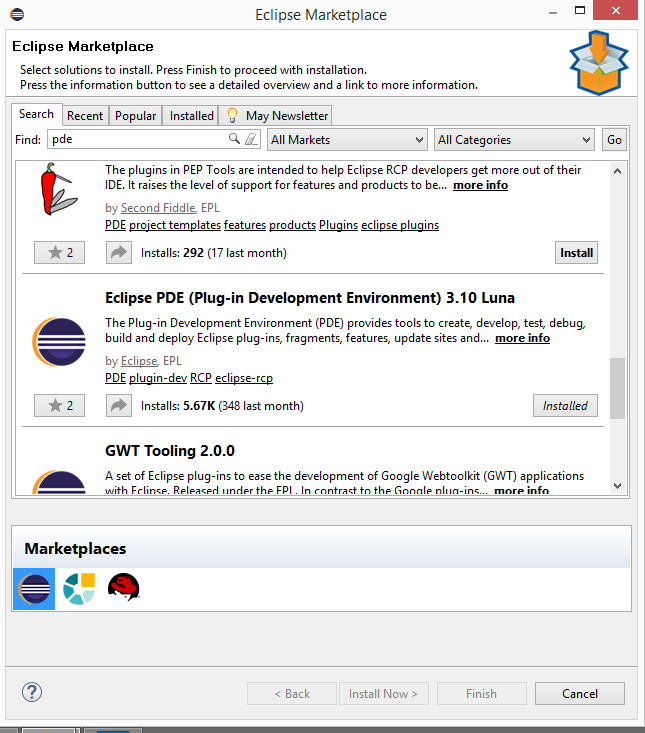Install the PEP Tools plugin
645x733 pixels.
pos(576,253)
